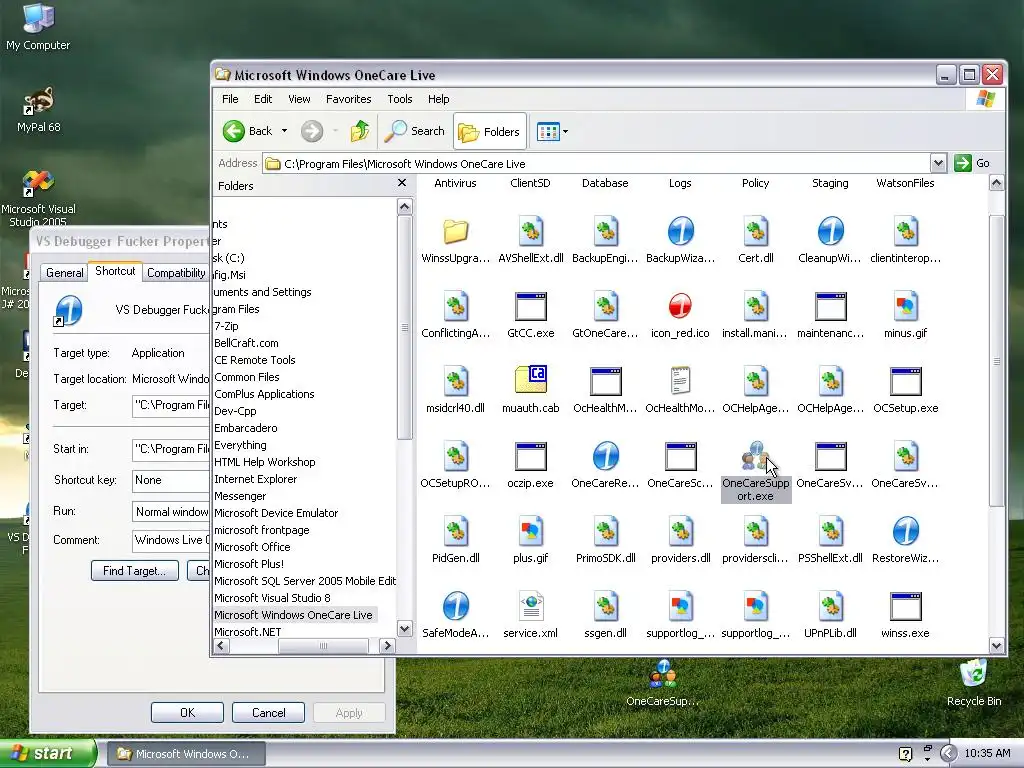
Task: Click the Target input field
Action: [171, 406]
